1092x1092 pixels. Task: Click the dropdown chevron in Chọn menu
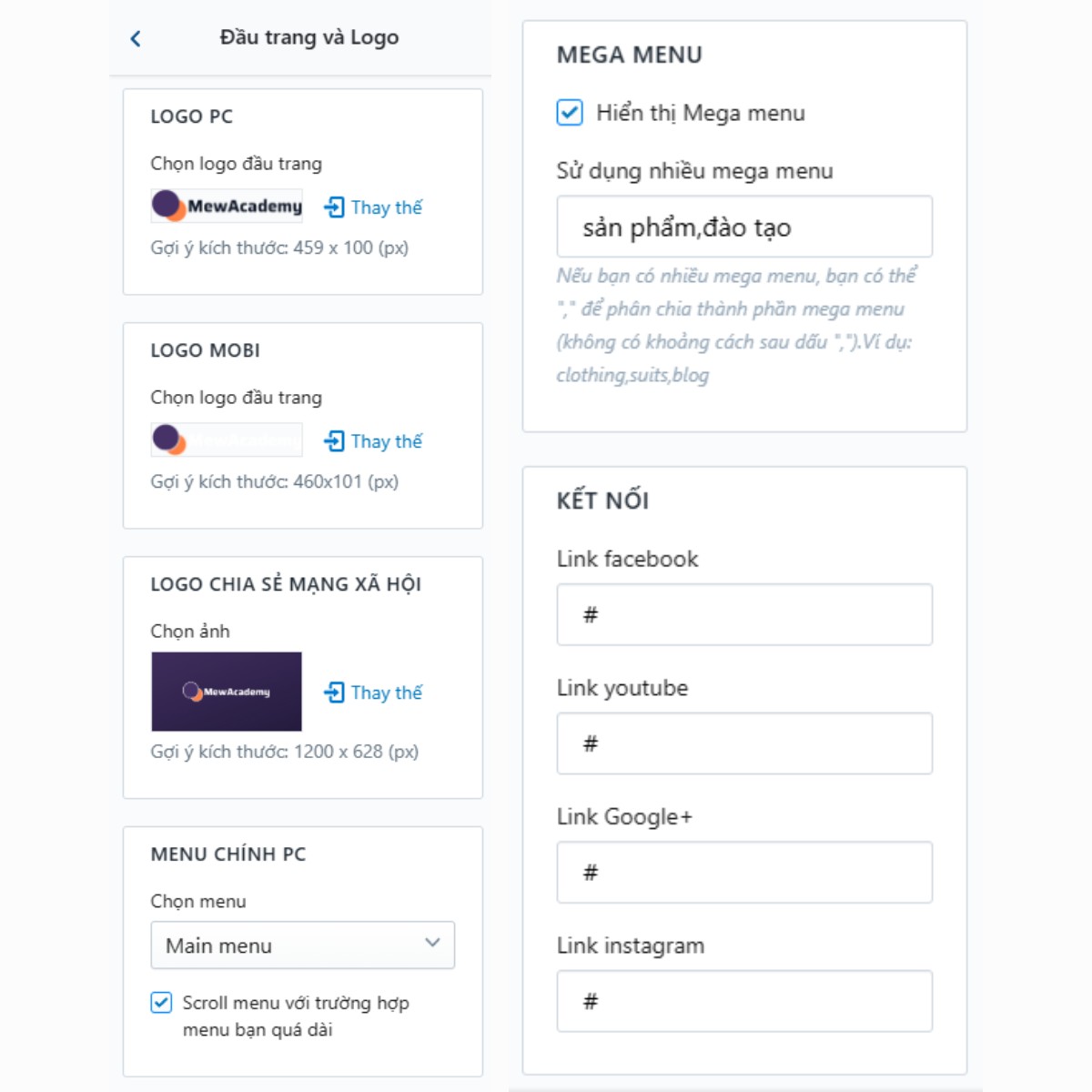point(432,943)
